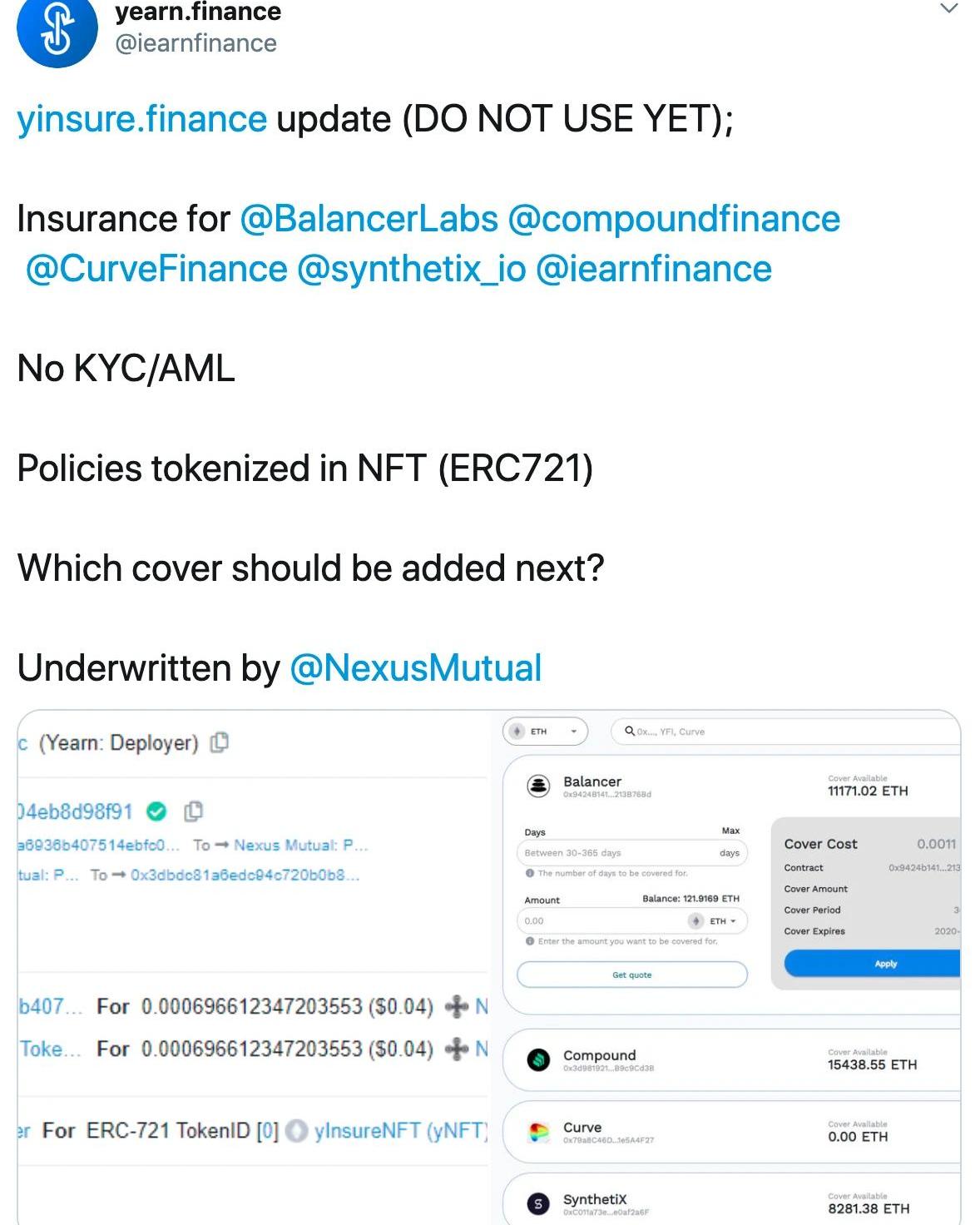Open the @CurveFinance mention
Image resolution: width=980 pixels, height=1225 pixels.
click(x=156, y=269)
